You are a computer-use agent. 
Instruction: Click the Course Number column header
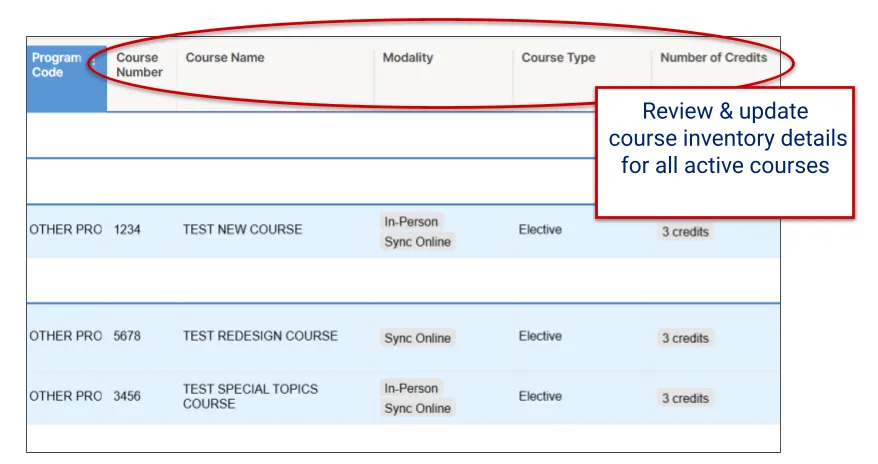(139, 65)
